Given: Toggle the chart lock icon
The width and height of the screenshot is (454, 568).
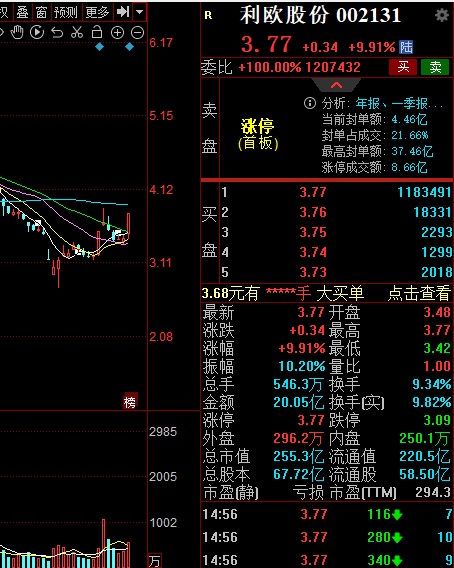Looking at the screenshot, I should click(x=97, y=32).
